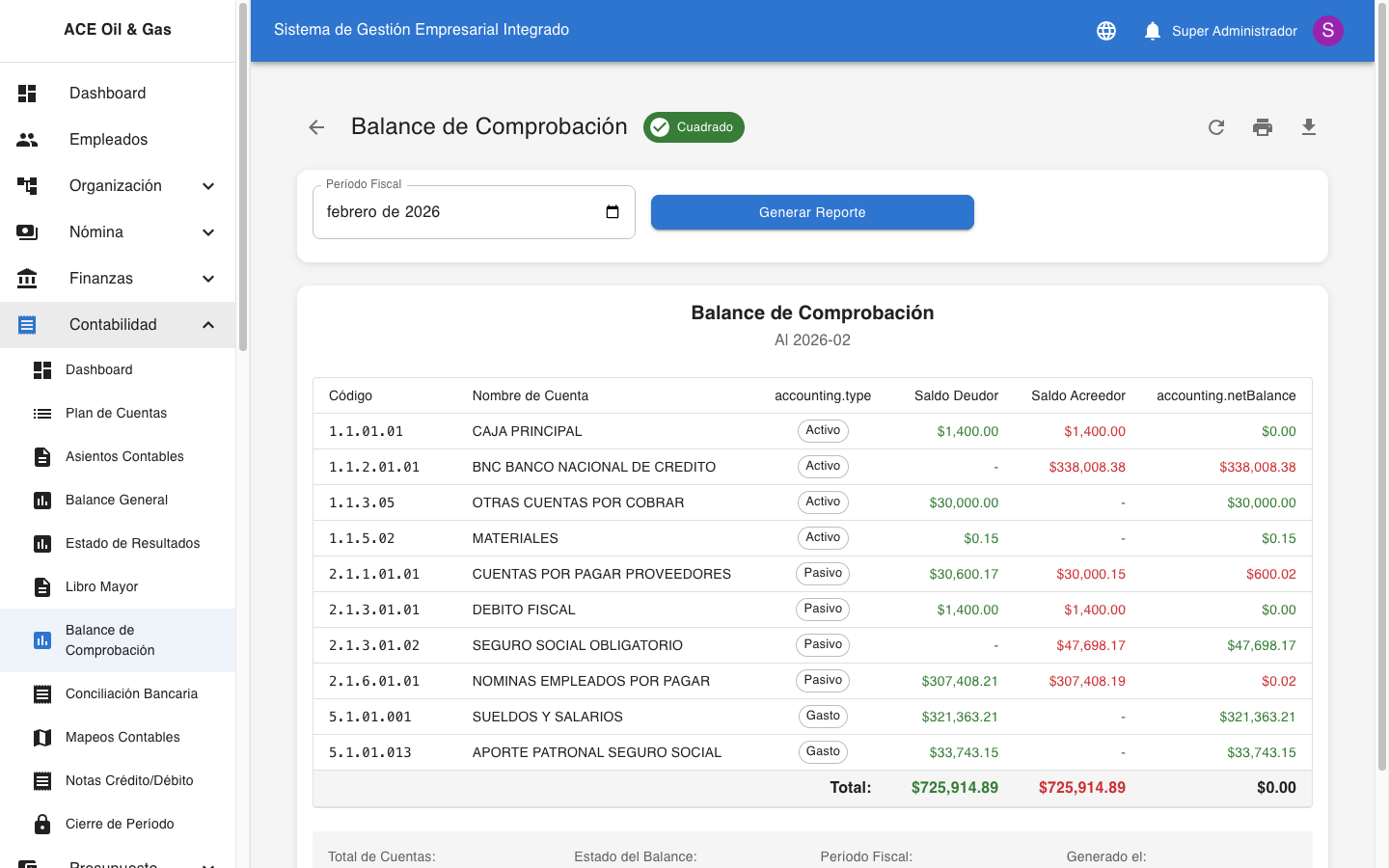Viewport: 1389px width, 868px height.
Task: Click the Cuadrado status chip
Action: point(694,127)
